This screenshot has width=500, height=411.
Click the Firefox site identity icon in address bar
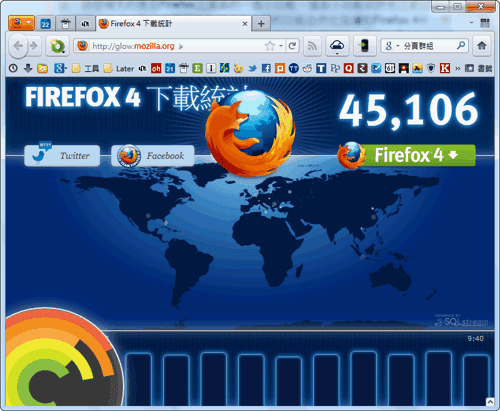pyautogui.click(x=82, y=46)
